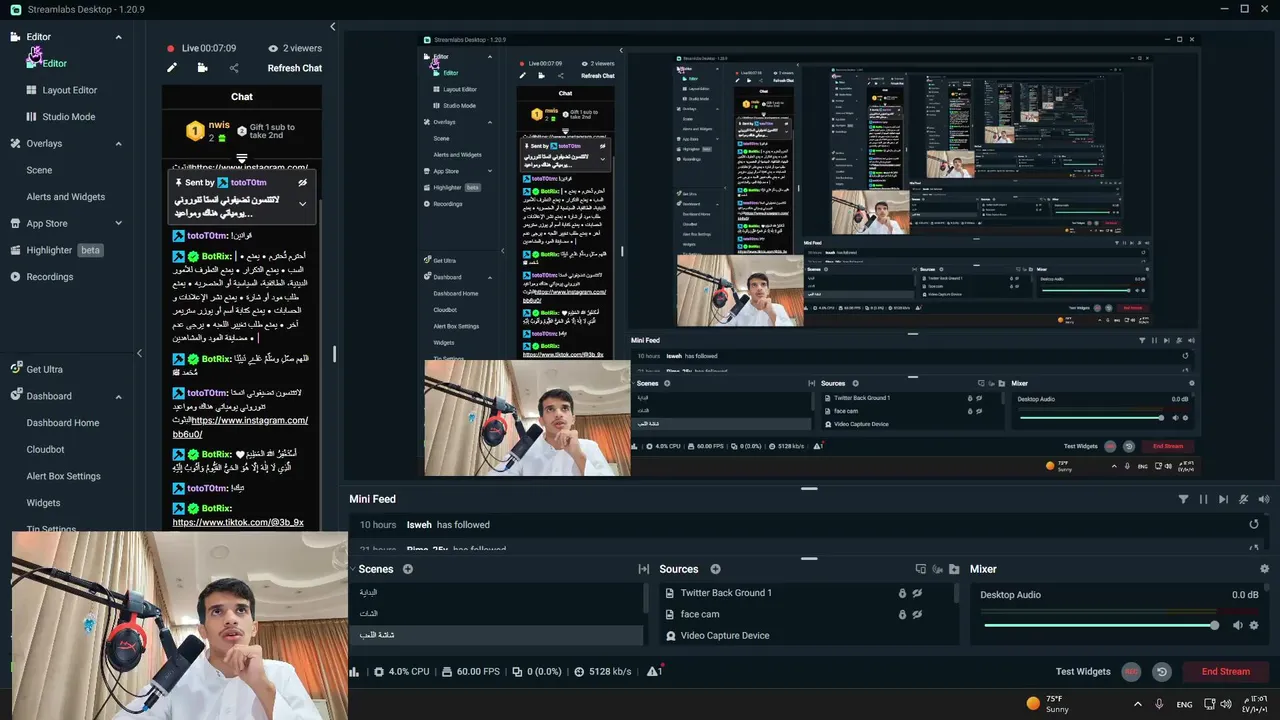Click ENG language indicator in taskbar

(1184, 704)
